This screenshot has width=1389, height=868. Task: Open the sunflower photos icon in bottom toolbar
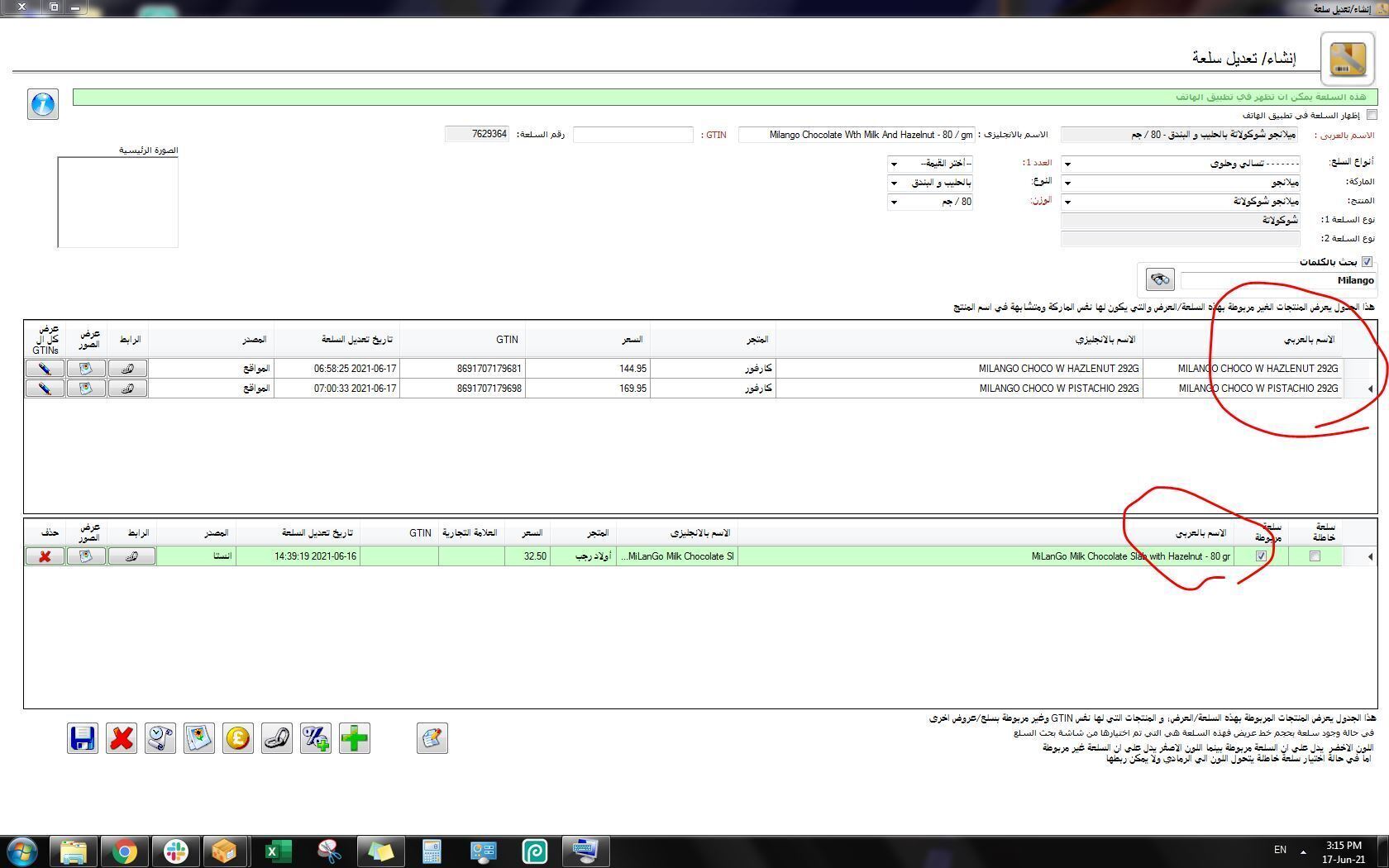coord(199,738)
